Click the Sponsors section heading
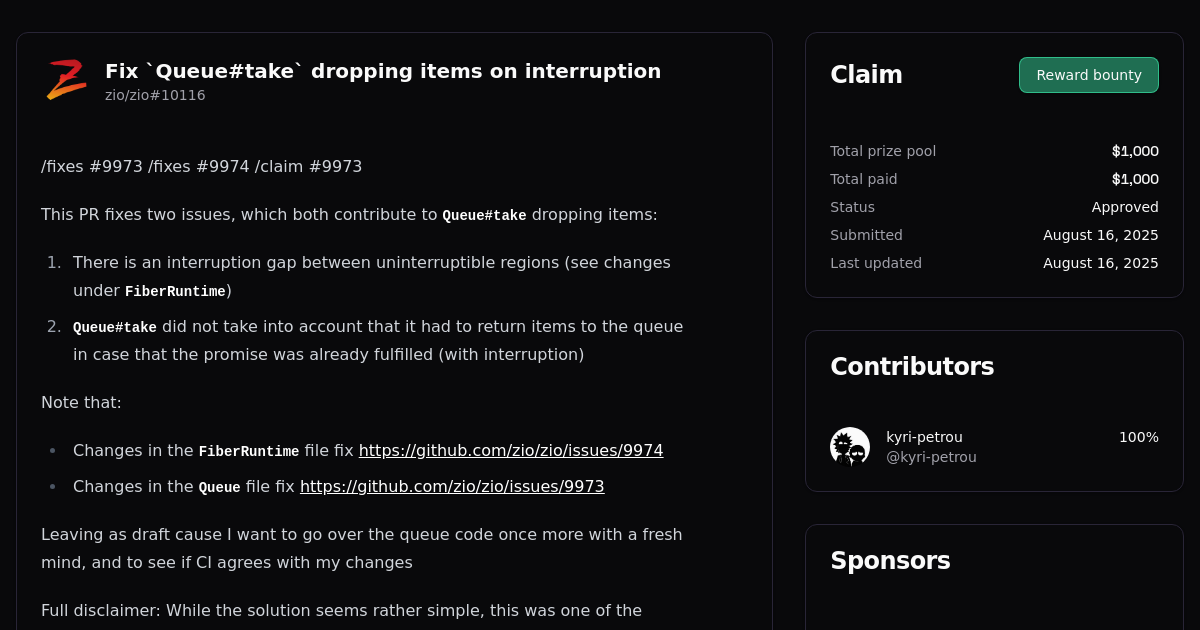Image resolution: width=1200 pixels, height=630 pixels. (x=890, y=561)
